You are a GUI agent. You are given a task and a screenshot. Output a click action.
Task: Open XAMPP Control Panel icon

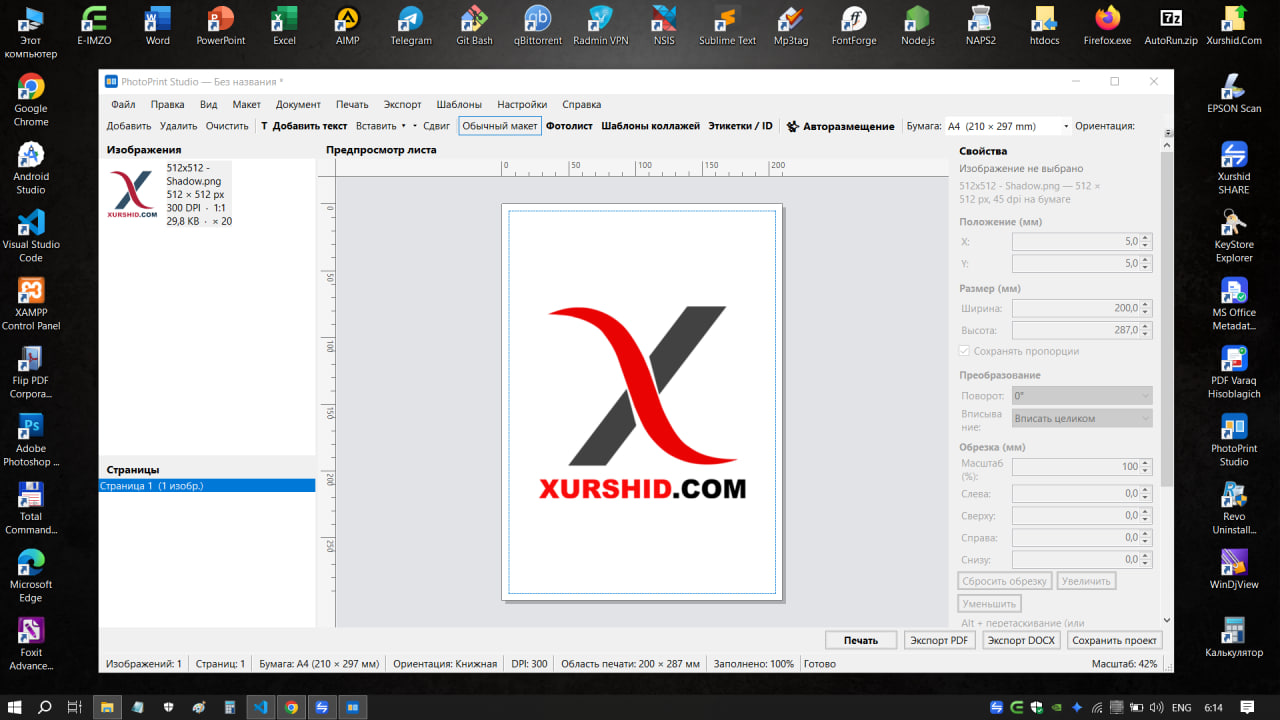(31, 304)
